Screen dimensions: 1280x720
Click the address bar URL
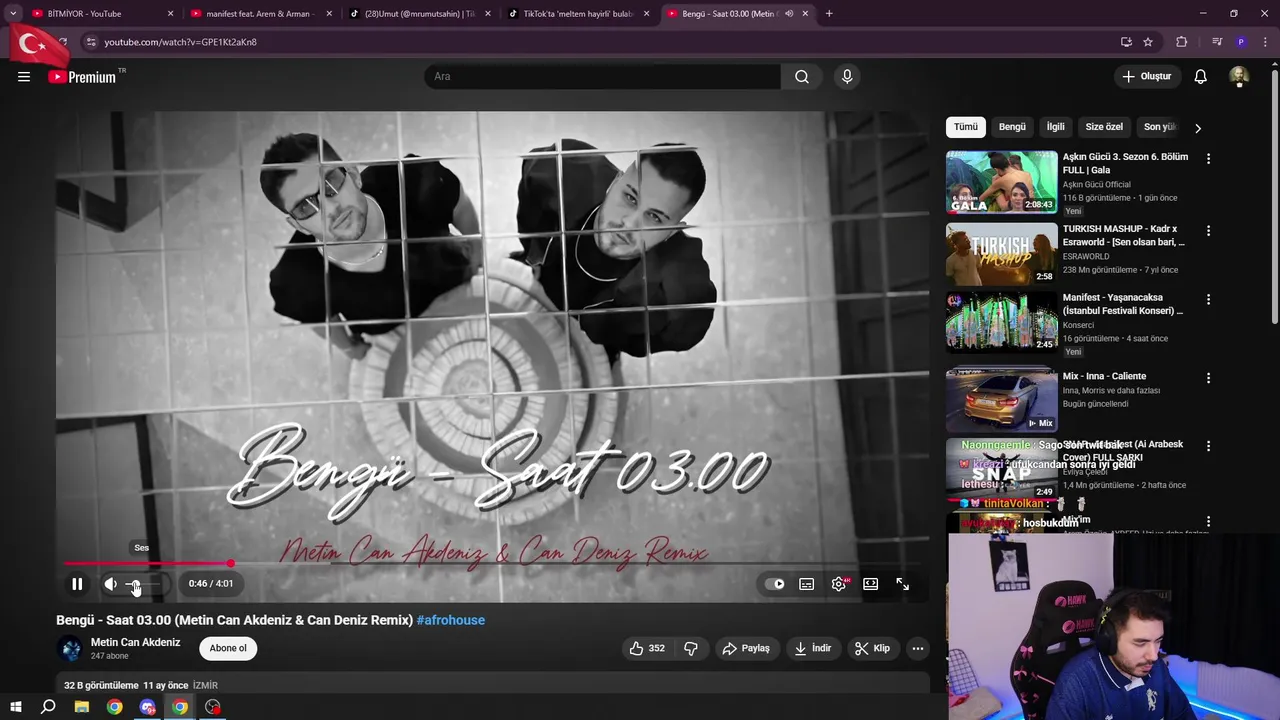point(180,42)
